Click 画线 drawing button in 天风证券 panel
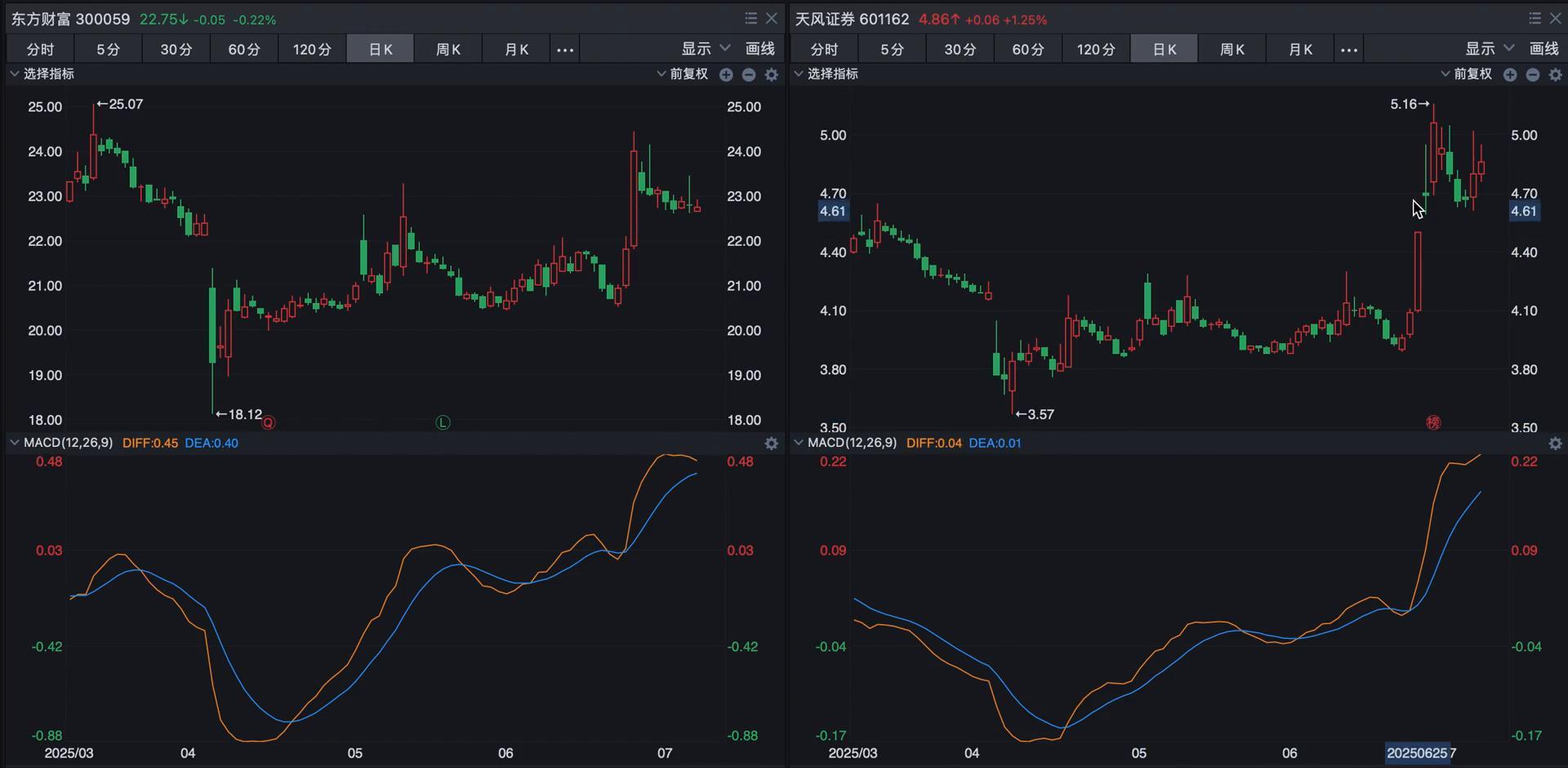Image resolution: width=1568 pixels, height=768 pixels. (x=1544, y=49)
